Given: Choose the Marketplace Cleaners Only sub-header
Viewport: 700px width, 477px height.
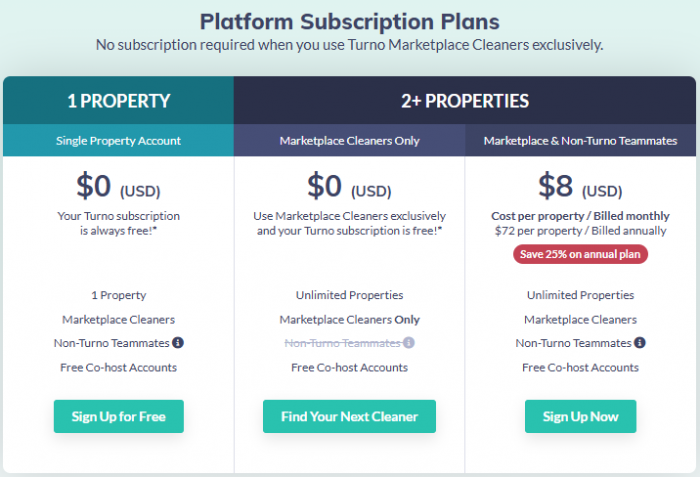Looking at the screenshot, I should pyautogui.click(x=350, y=141).
